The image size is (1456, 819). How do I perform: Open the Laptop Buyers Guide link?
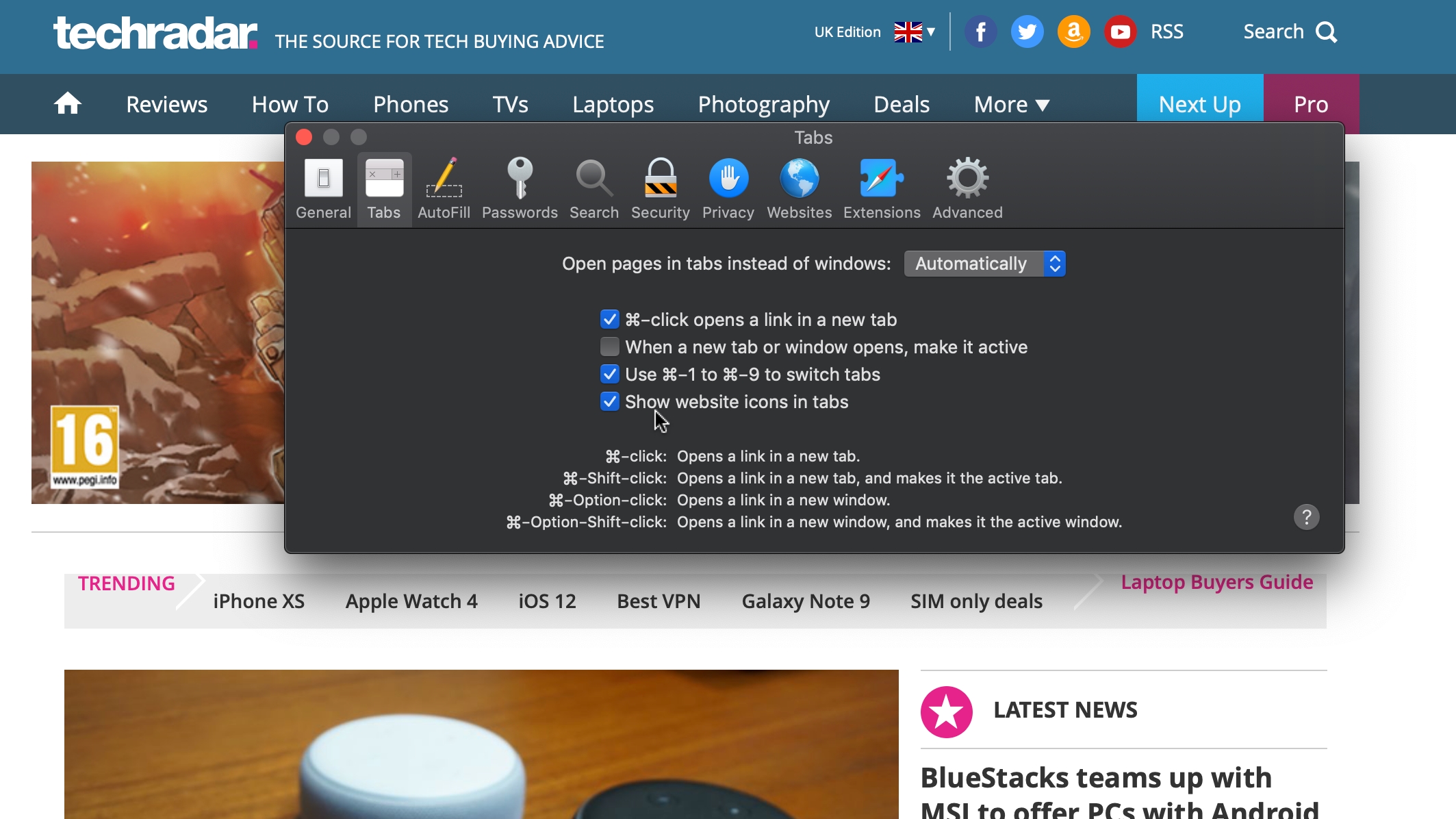[1216, 581]
